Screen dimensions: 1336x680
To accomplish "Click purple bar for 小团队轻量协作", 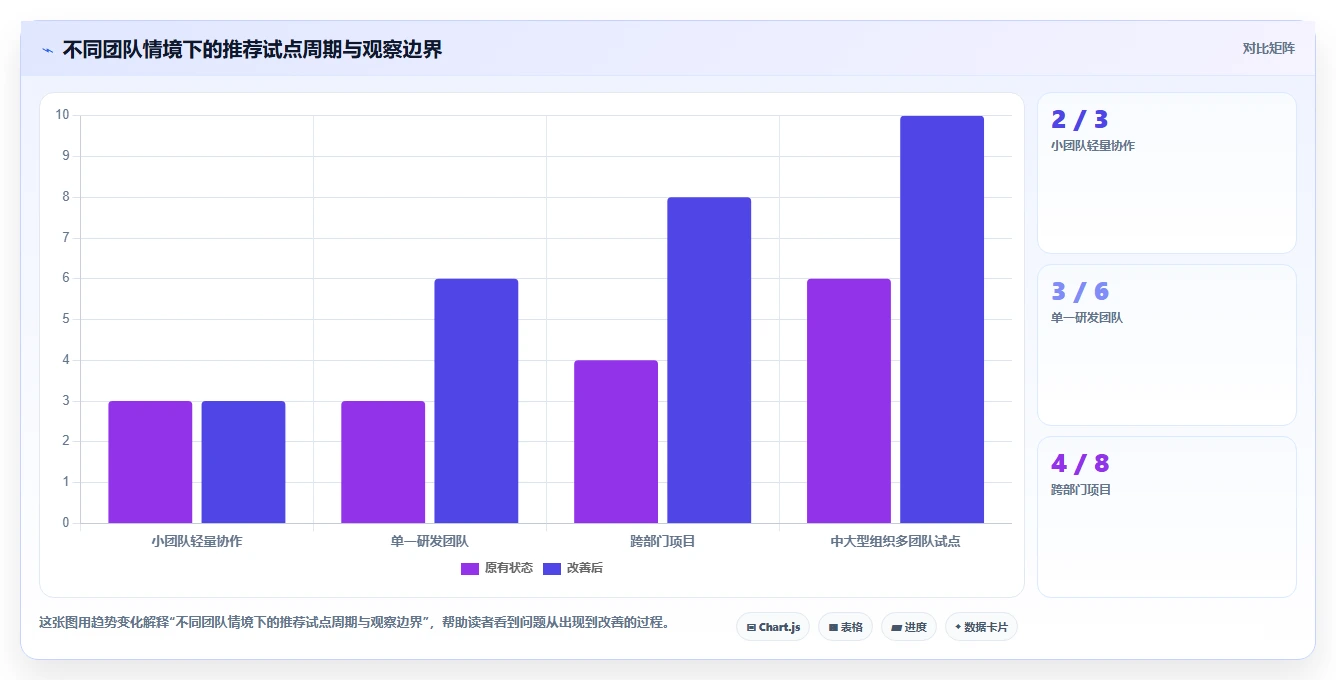I will tap(150, 462).
